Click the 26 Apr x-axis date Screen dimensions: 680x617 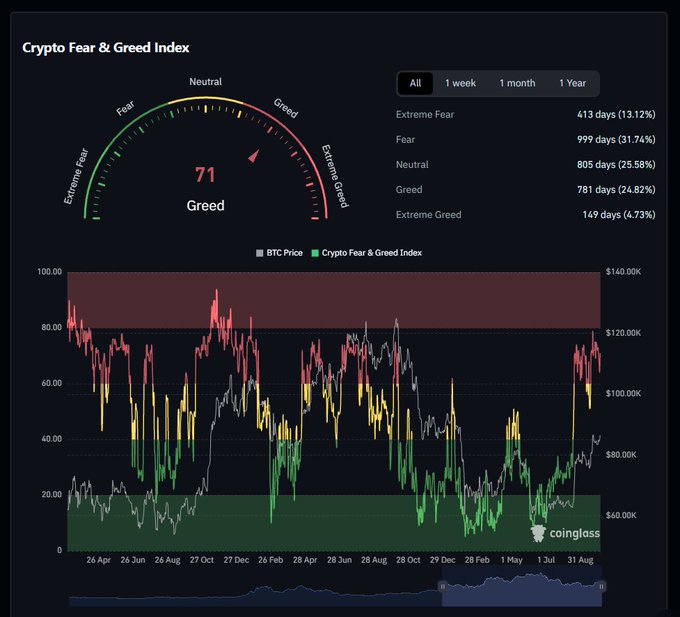(x=98, y=560)
